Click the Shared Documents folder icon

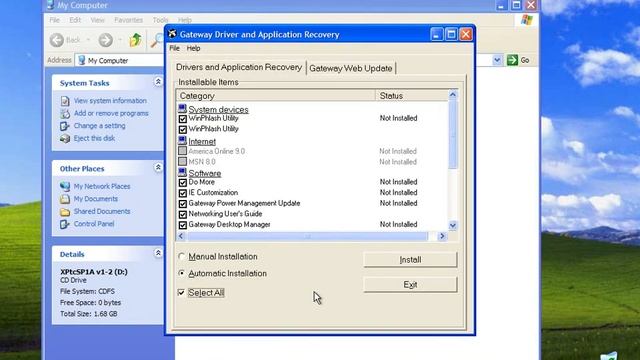pyautogui.click(x=65, y=211)
